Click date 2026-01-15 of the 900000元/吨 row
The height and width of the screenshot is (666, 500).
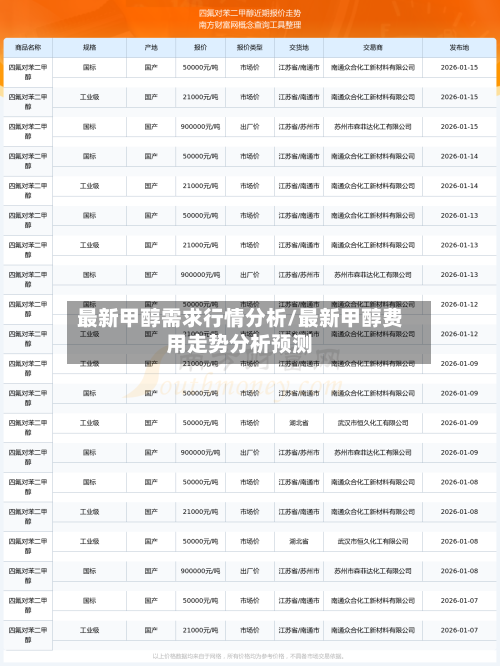pyautogui.click(x=459, y=127)
